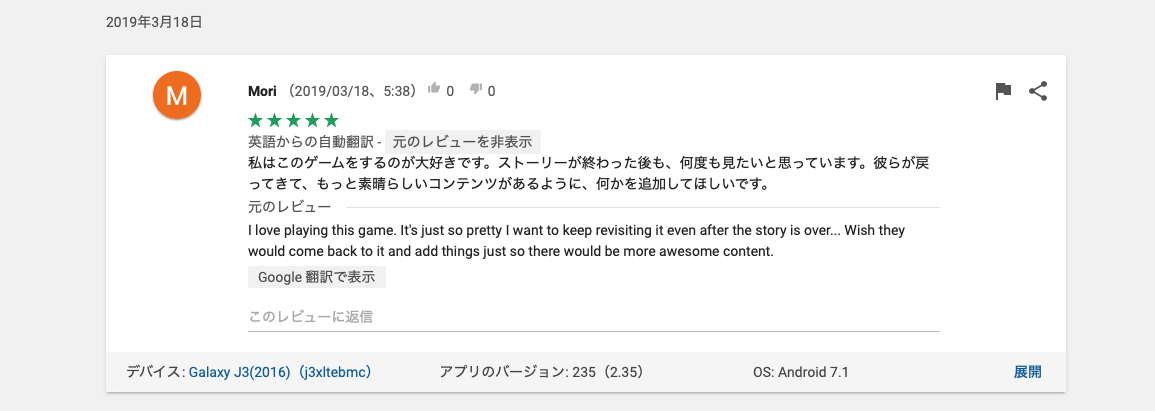Click the original English review text
Screen dimensions: 1155x411
click(x=576, y=241)
